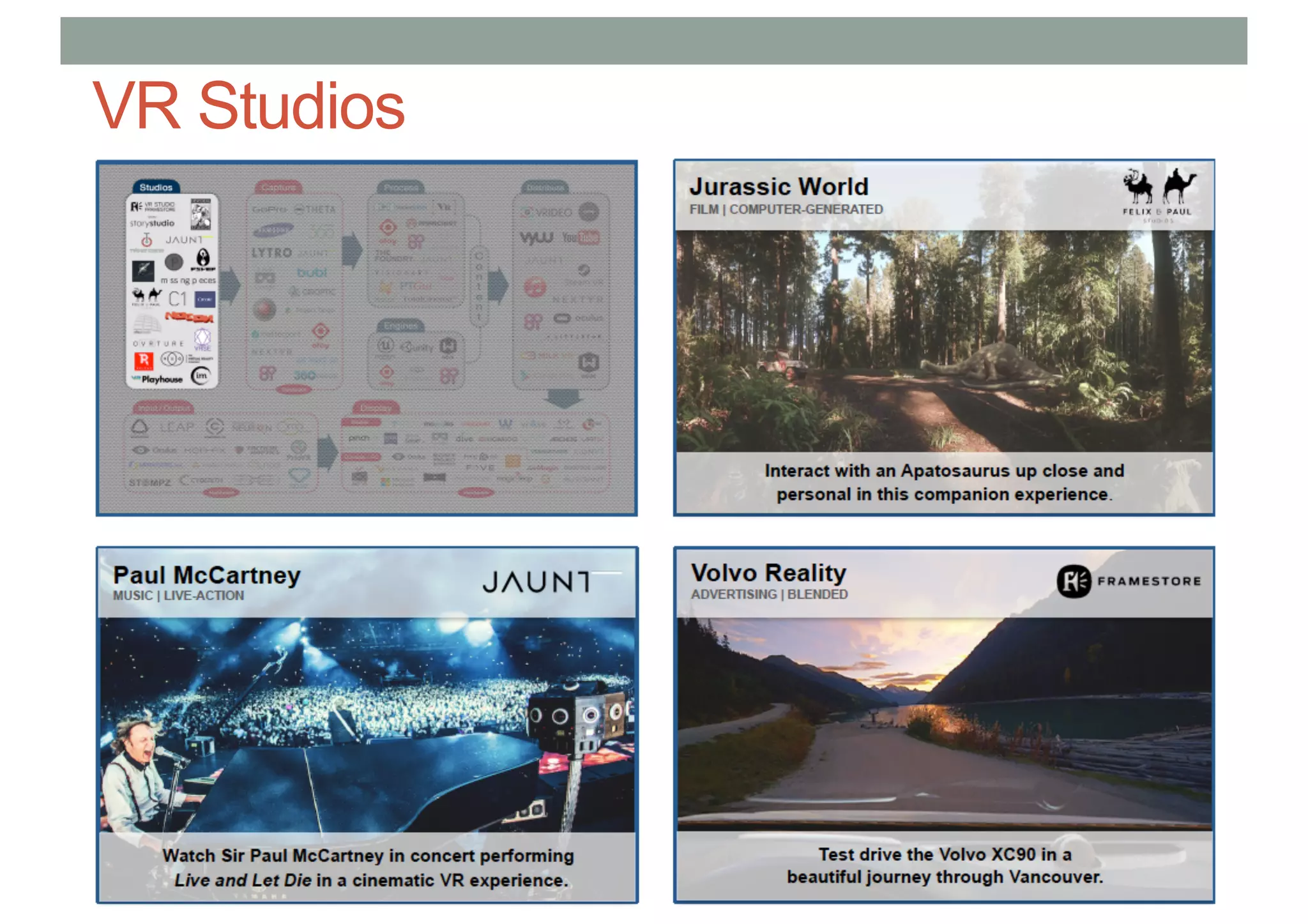Click the 'Live and Let Die' caption
Viewport: 1308px width, 924px height.
pos(368,868)
